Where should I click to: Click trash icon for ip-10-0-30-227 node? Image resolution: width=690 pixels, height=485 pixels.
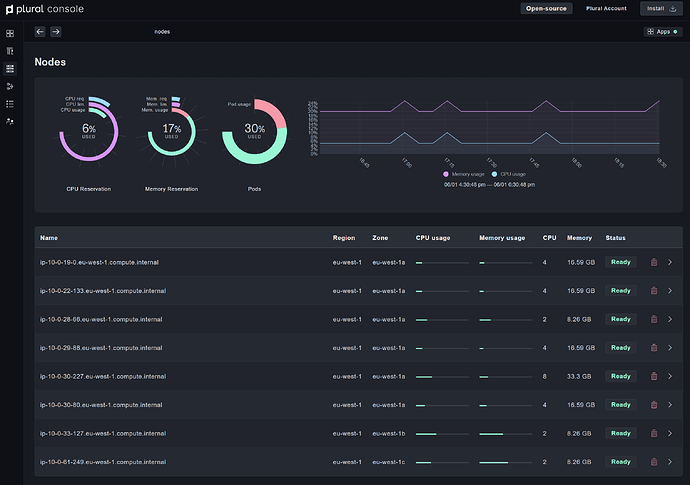click(654, 376)
